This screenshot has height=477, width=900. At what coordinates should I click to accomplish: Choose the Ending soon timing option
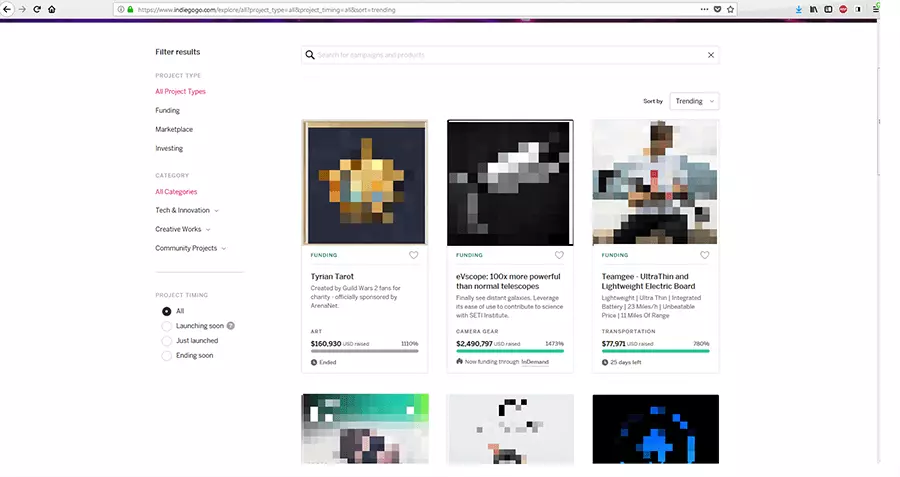pos(167,355)
